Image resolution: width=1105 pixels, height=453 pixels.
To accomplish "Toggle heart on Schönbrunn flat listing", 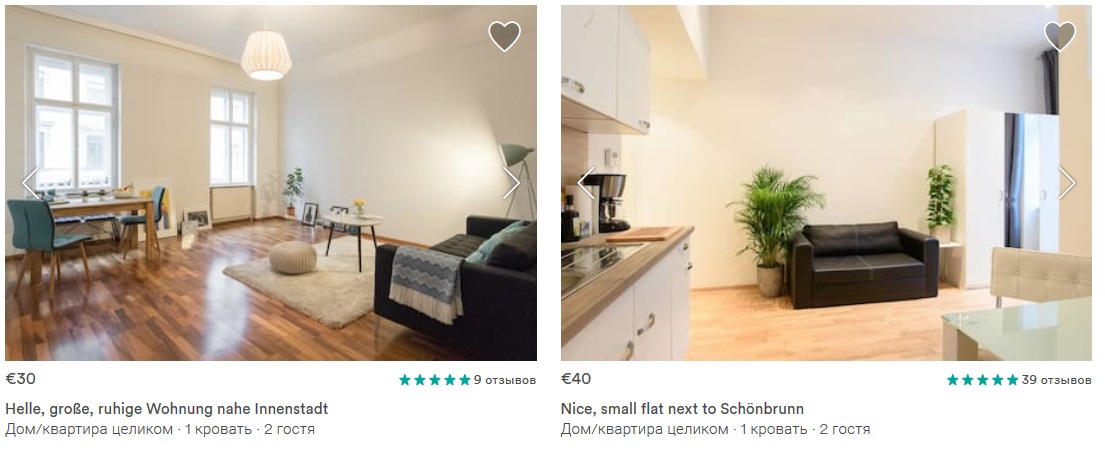I will pos(1060,36).
